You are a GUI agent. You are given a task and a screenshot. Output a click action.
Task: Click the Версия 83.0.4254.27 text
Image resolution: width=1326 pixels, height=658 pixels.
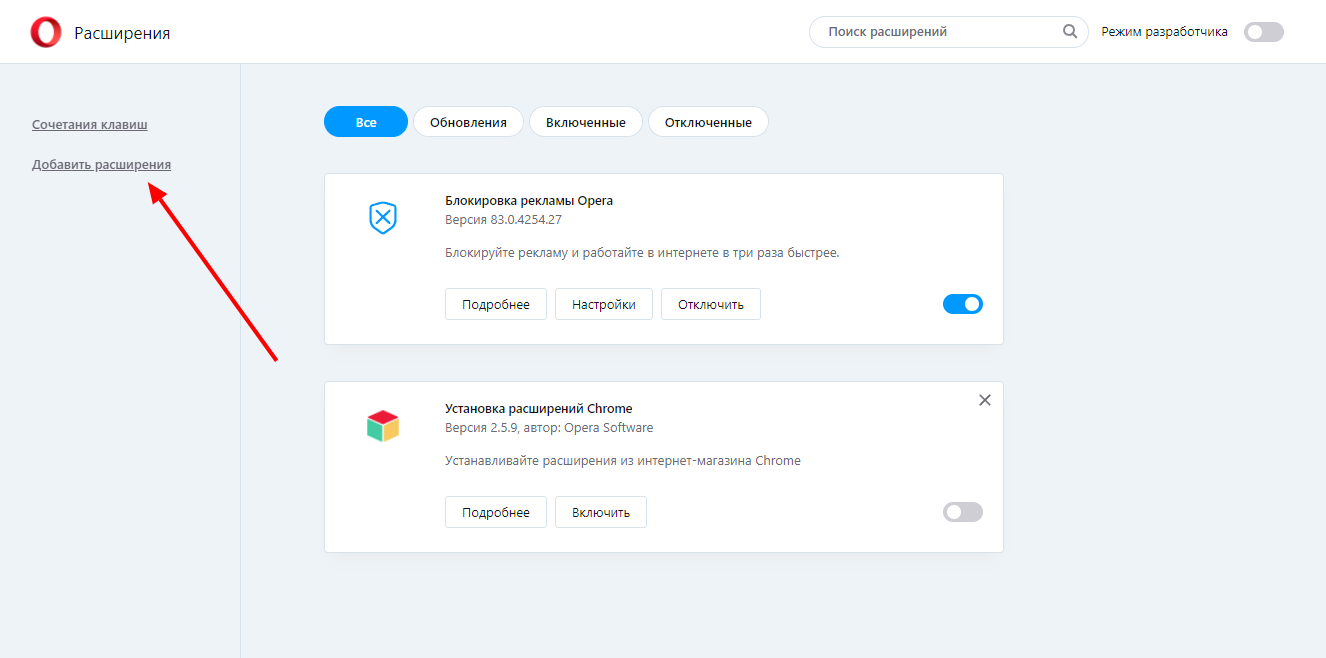(x=503, y=219)
